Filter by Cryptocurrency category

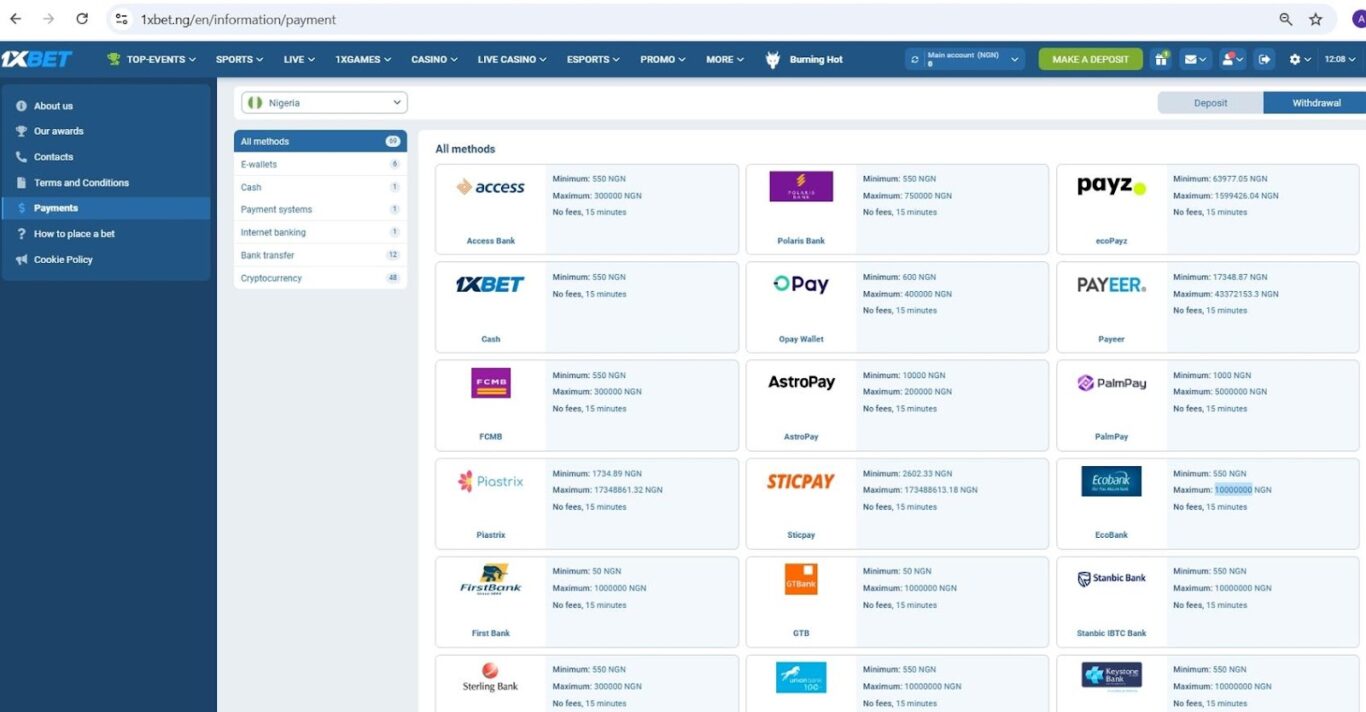coord(320,278)
